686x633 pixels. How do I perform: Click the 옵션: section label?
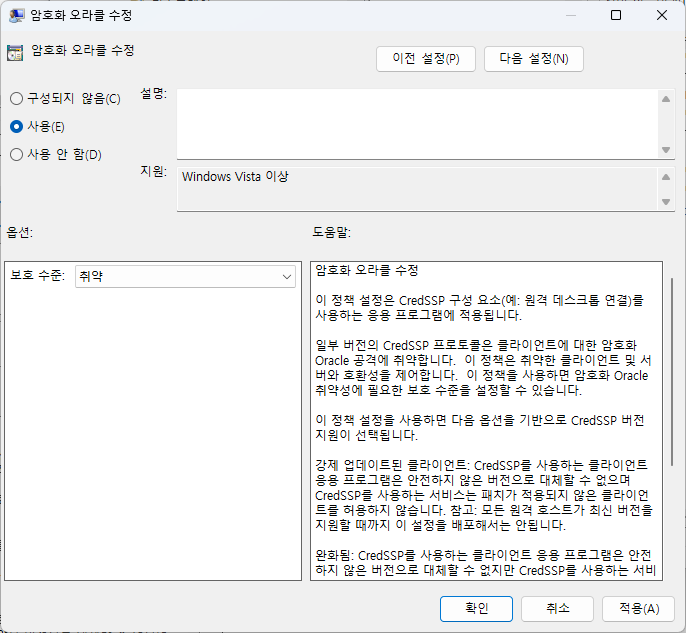[19, 232]
